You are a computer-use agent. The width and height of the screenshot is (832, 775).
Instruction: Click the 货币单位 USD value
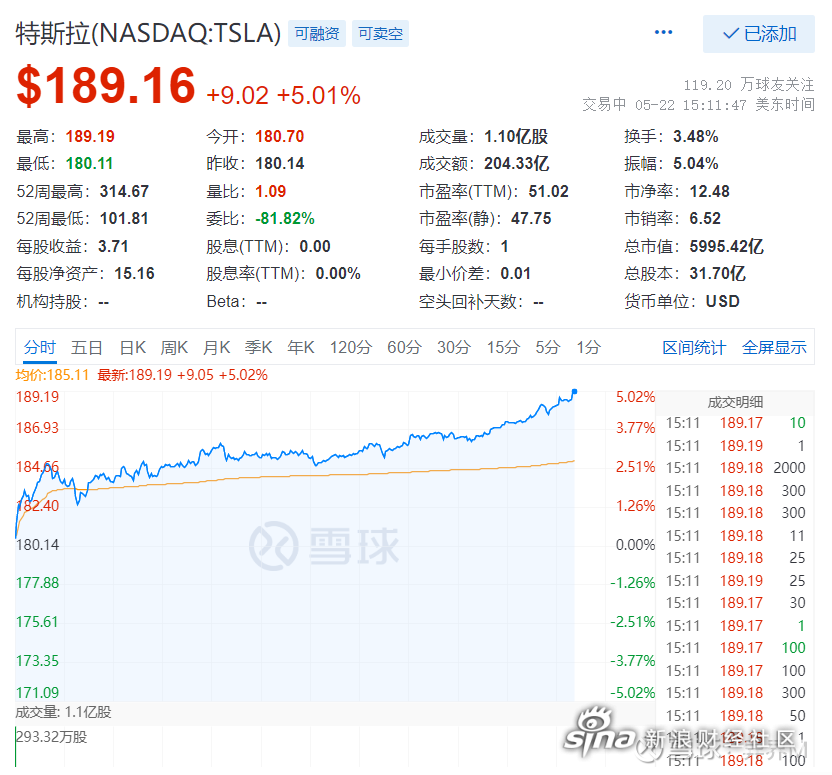coord(722,301)
